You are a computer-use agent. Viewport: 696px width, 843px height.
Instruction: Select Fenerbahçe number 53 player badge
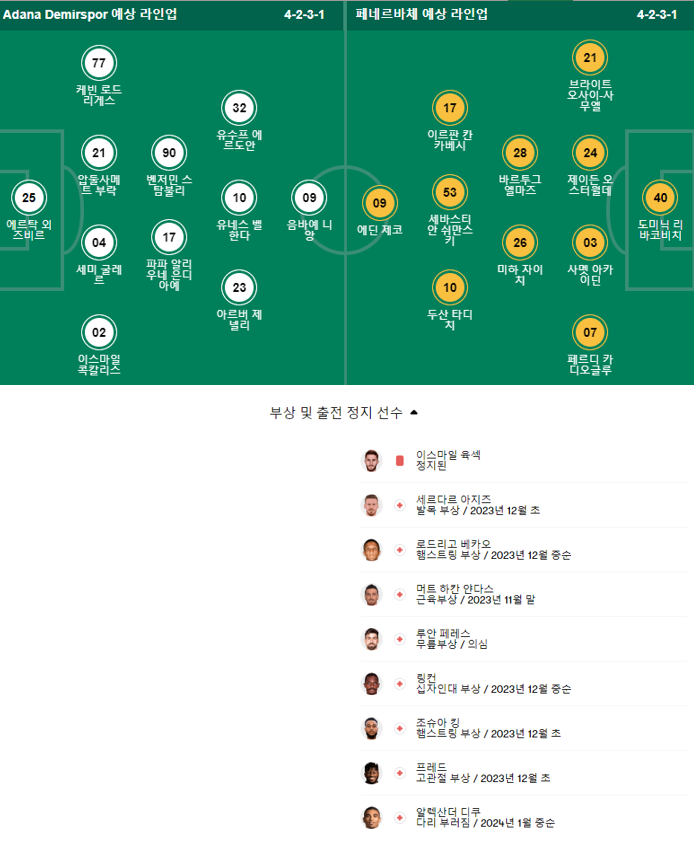point(450,192)
